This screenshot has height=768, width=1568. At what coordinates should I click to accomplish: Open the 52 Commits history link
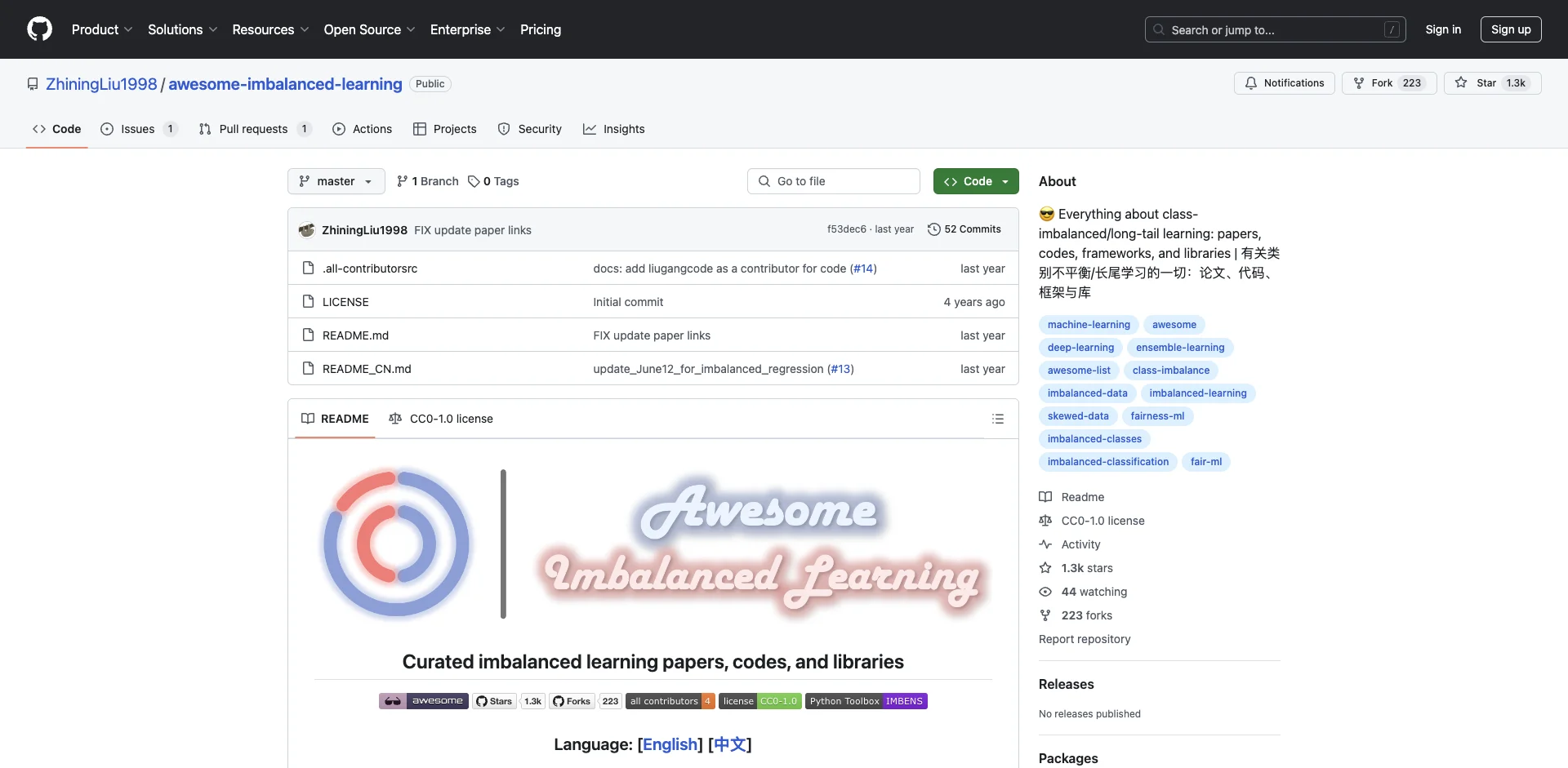pyautogui.click(x=964, y=229)
